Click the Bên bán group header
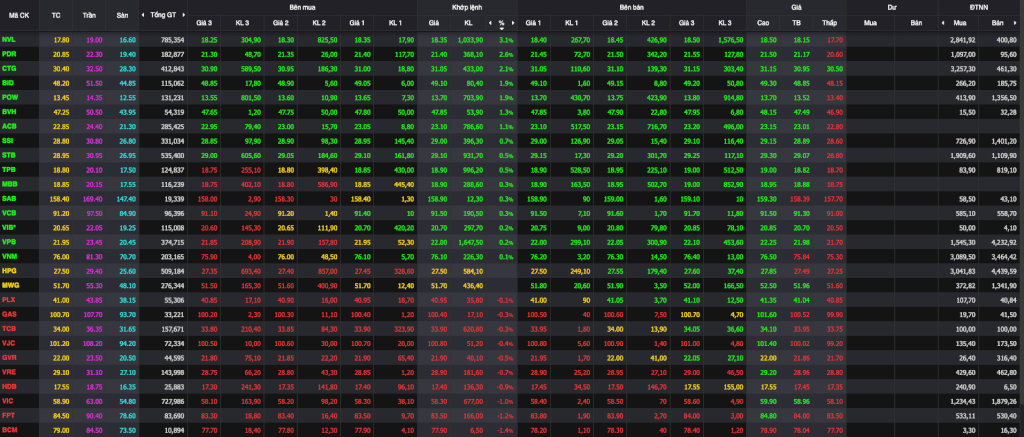Screen dimensions: 1024x437 click(632, 6)
